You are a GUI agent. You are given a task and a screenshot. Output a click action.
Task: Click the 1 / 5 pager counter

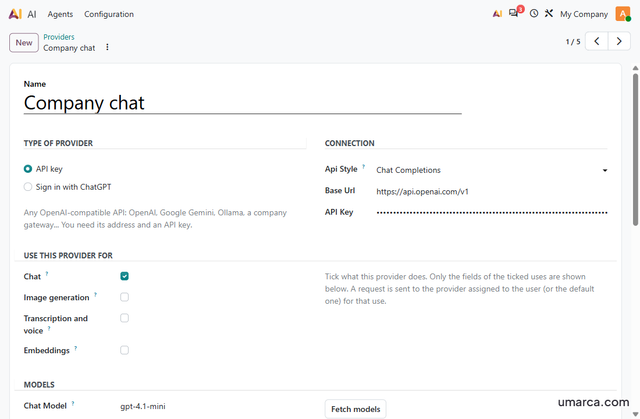[x=573, y=42]
